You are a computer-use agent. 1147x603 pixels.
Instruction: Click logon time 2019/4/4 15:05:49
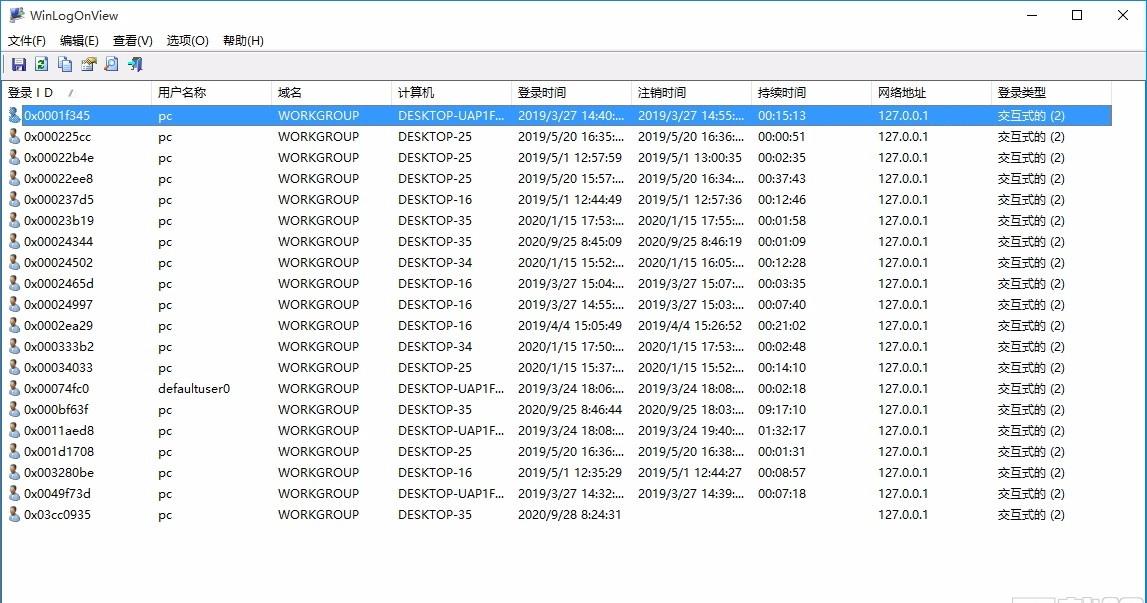click(570, 326)
